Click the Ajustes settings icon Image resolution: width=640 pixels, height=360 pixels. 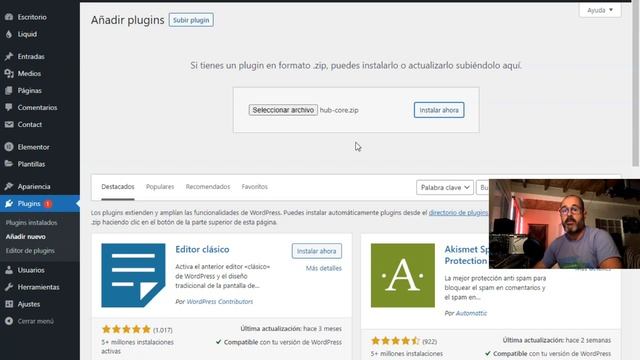coord(9,304)
